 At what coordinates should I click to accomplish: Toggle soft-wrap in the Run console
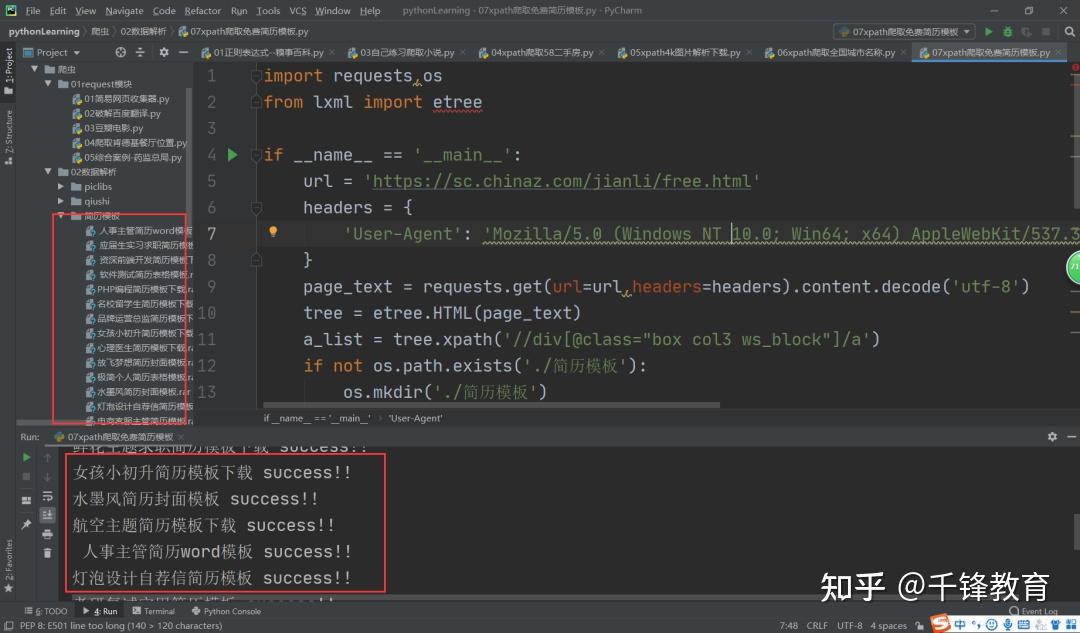tap(47, 497)
